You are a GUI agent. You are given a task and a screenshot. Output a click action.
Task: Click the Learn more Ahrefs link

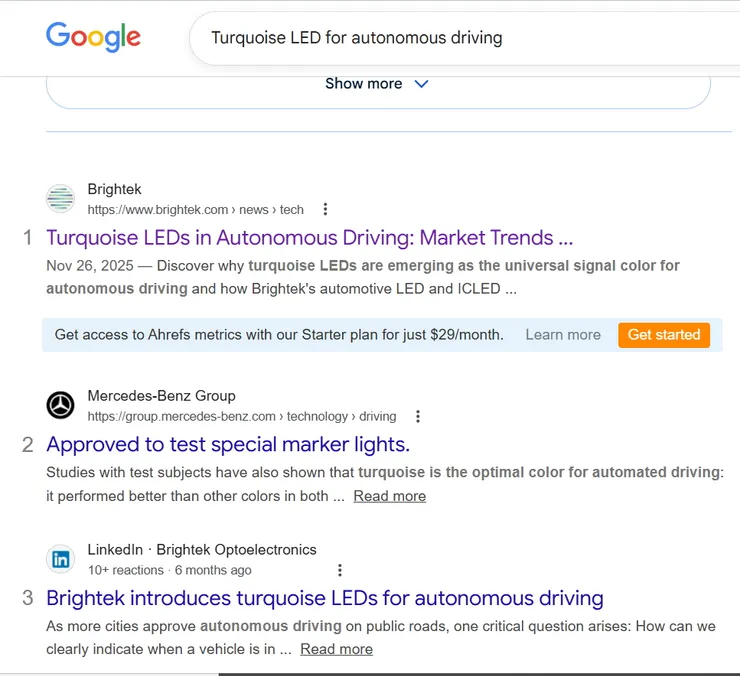click(563, 335)
